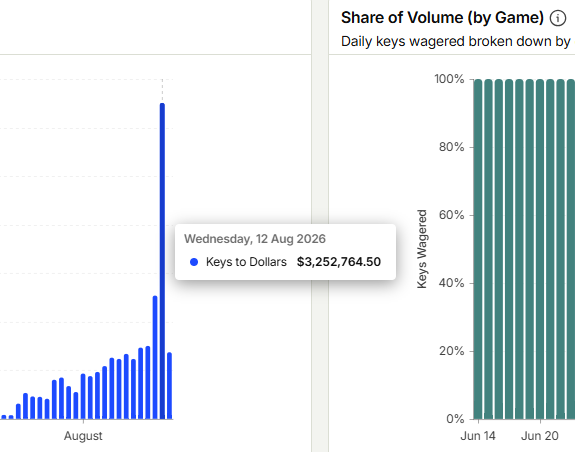575x452 pixels.
Task: Select the last blue bar after 12 Aug
Action: point(169,386)
